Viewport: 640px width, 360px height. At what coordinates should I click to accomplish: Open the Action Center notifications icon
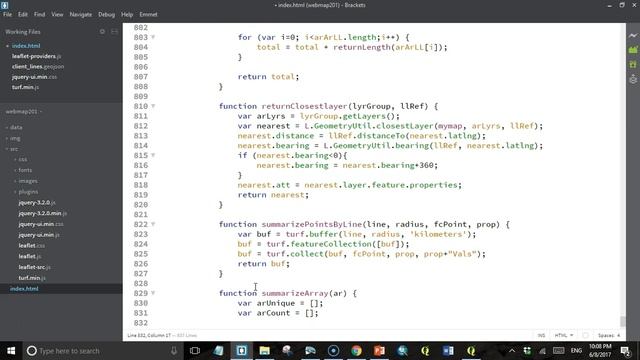[x=625, y=351]
